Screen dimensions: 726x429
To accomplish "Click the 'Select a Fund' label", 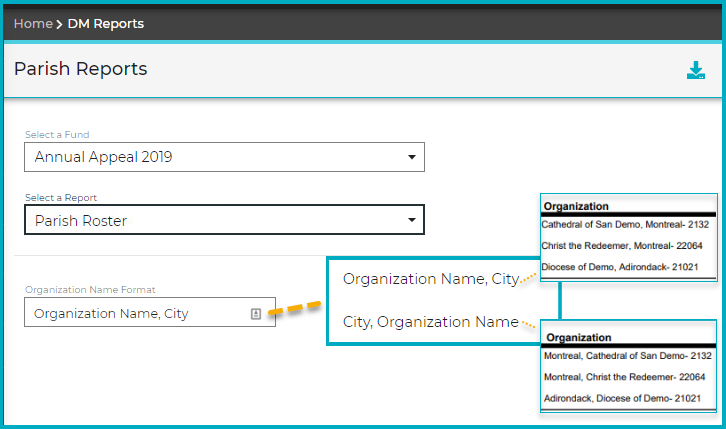I will pos(57,135).
